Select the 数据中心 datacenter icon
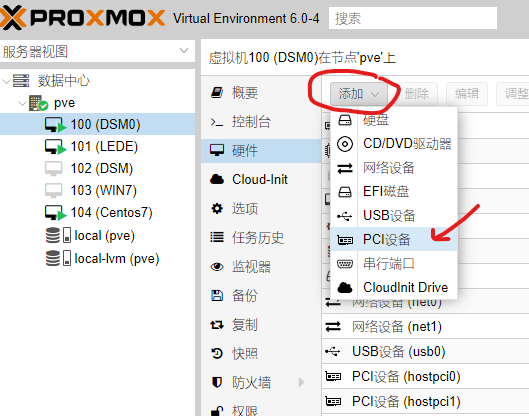The image size is (529, 416). (21, 81)
